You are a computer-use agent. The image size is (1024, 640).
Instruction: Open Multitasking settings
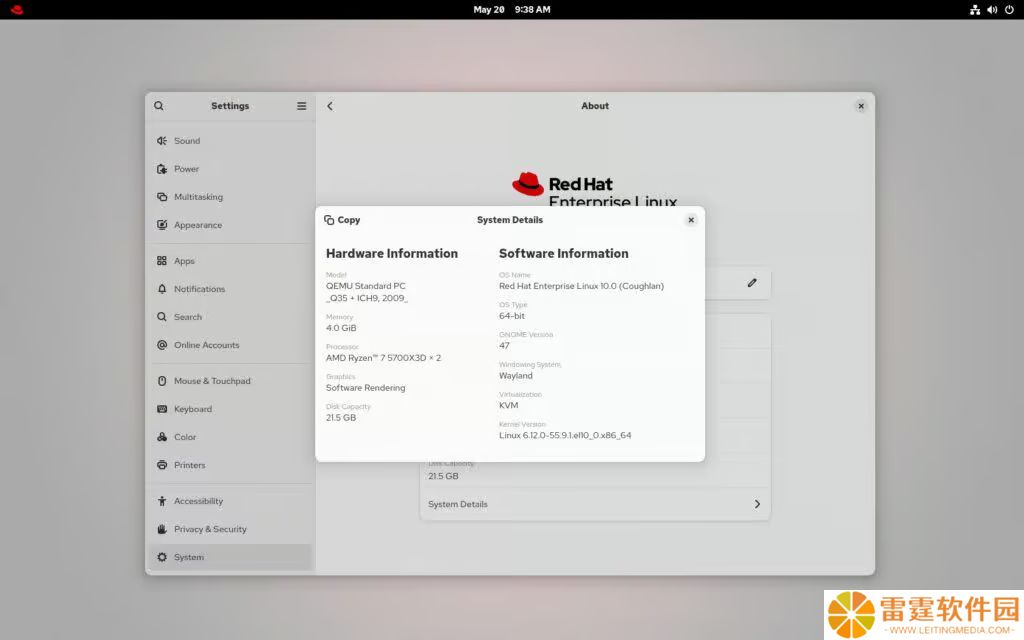(x=231, y=197)
